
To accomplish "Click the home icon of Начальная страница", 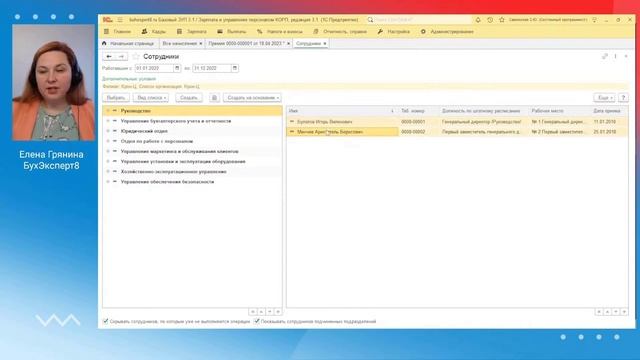I will coord(104,43).
